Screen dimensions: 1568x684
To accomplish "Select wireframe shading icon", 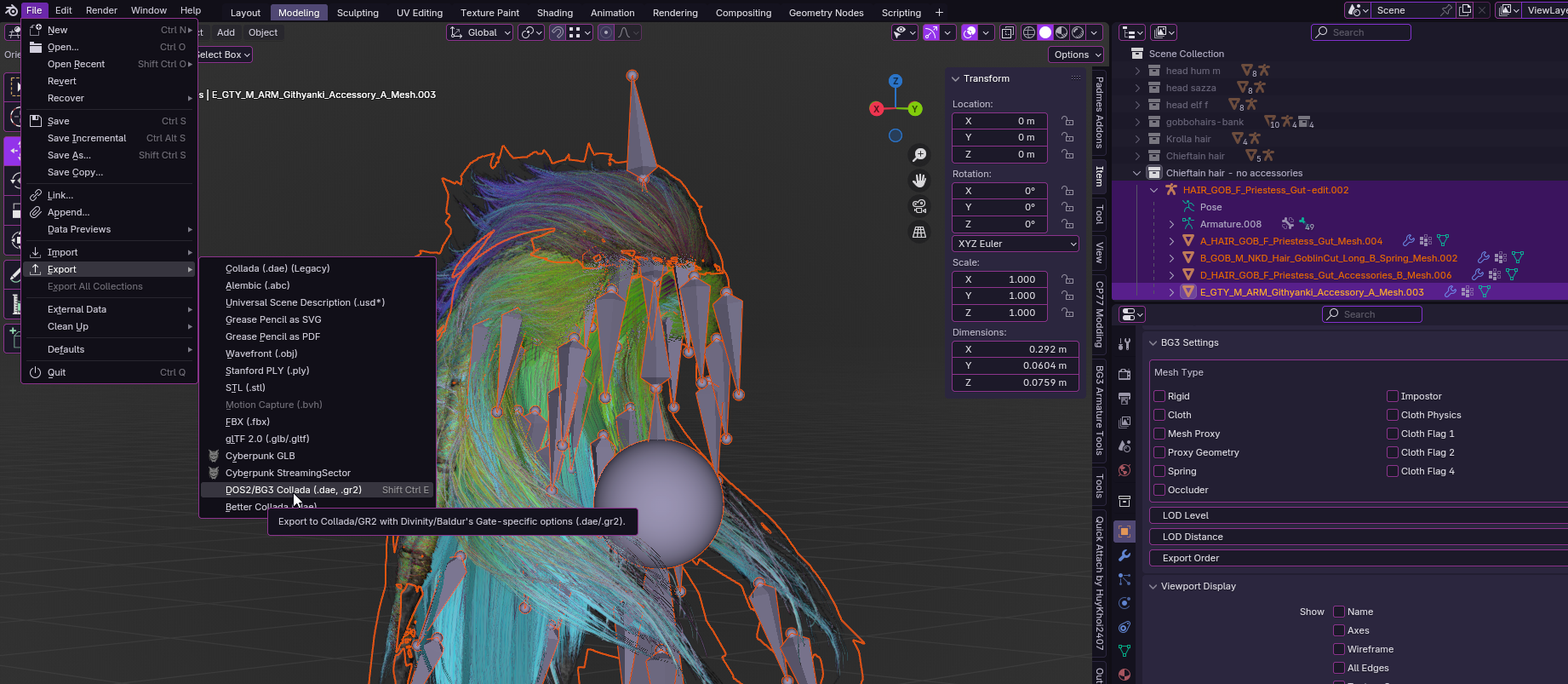I will pyautogui.click(x=1029, y=32).
